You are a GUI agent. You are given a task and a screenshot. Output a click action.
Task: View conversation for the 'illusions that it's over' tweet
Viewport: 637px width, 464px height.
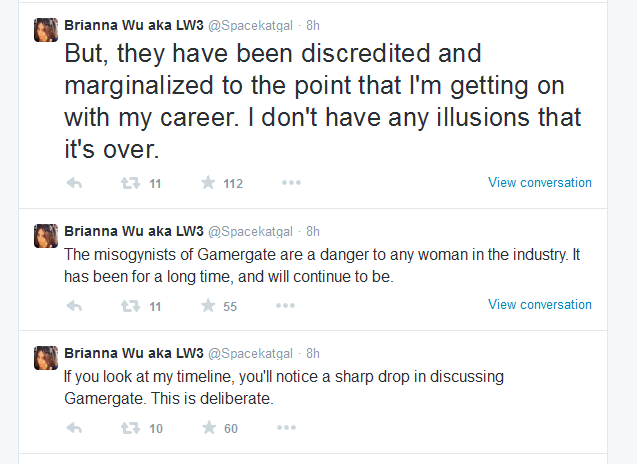point(540,182)
